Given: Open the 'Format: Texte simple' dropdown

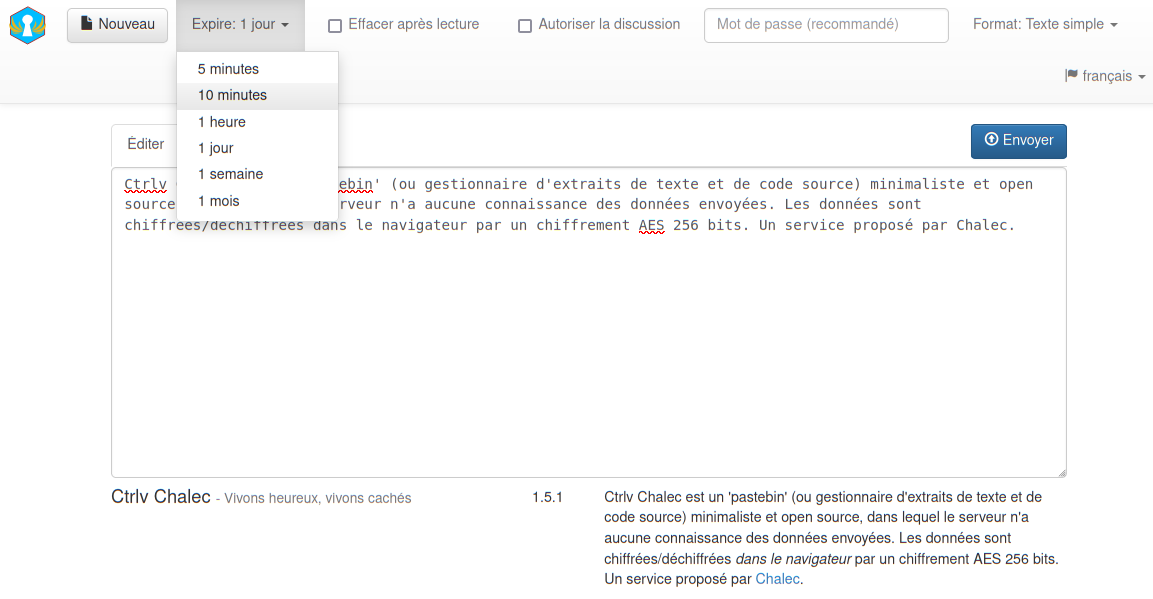Looking at the screenshot, I should click(x=1044, y=23).
